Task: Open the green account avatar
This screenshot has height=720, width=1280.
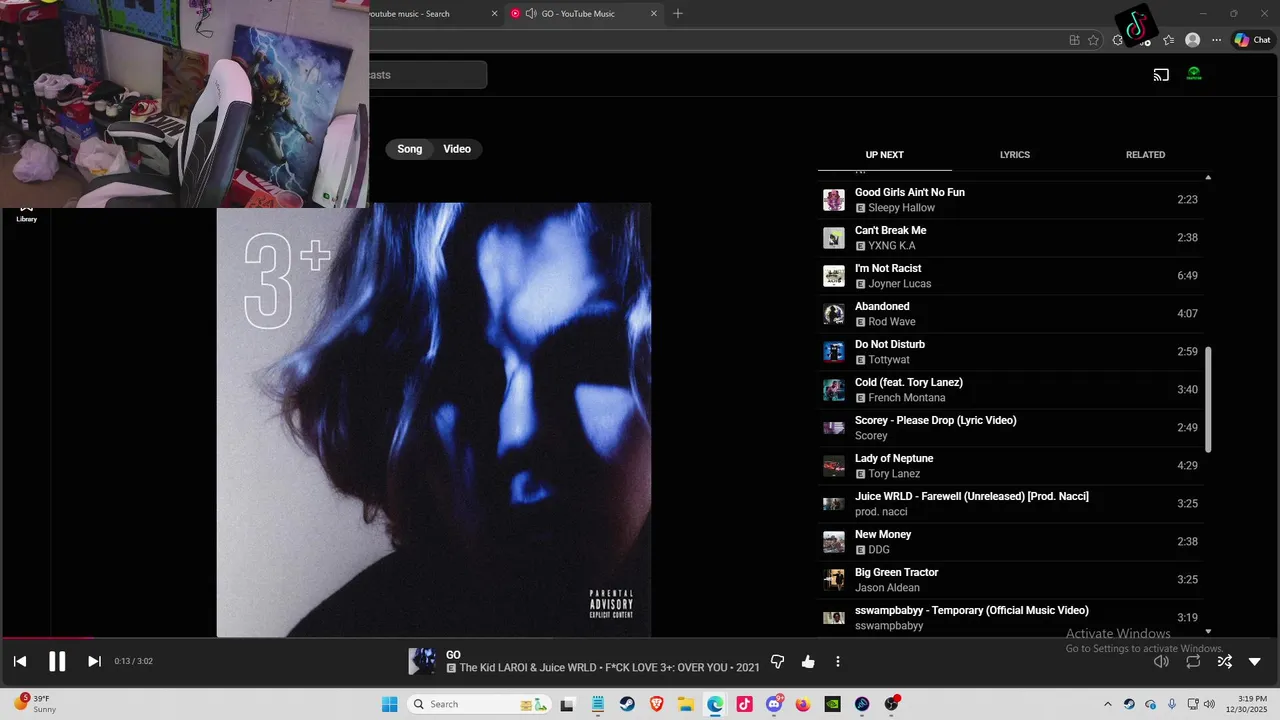Action: point(1194,74)
